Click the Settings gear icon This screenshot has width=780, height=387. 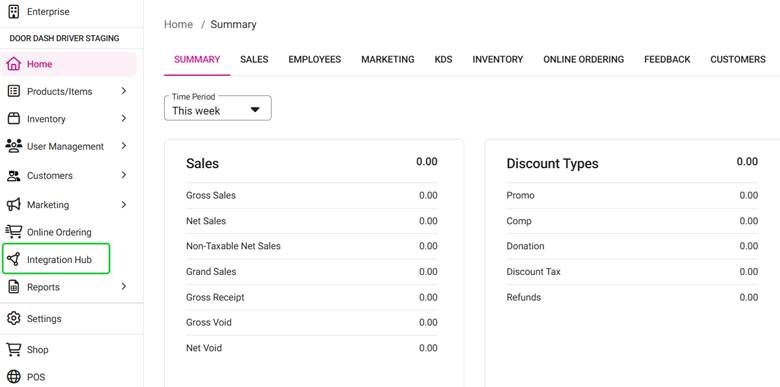click(14, 318)
